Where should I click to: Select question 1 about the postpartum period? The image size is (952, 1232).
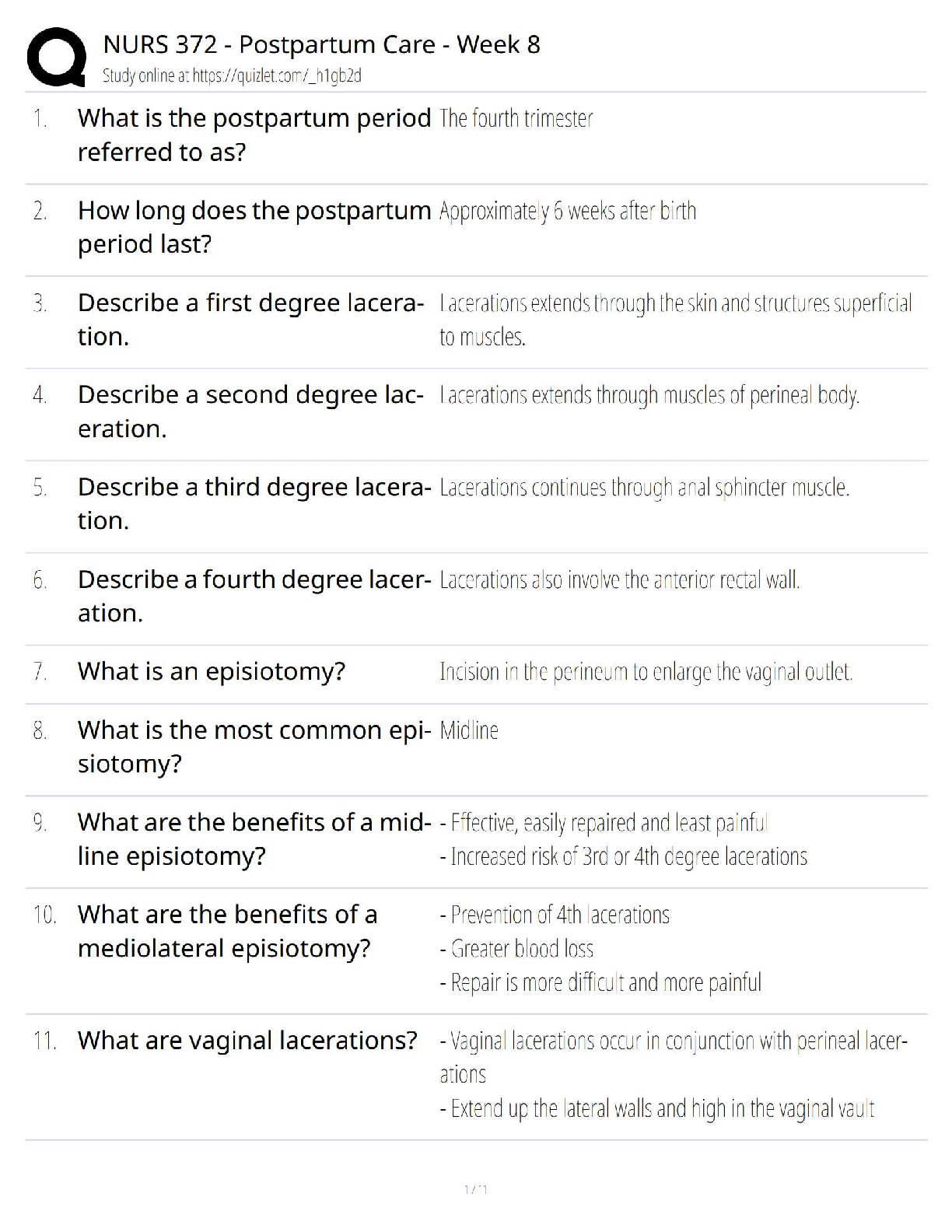tap(254, 135)
